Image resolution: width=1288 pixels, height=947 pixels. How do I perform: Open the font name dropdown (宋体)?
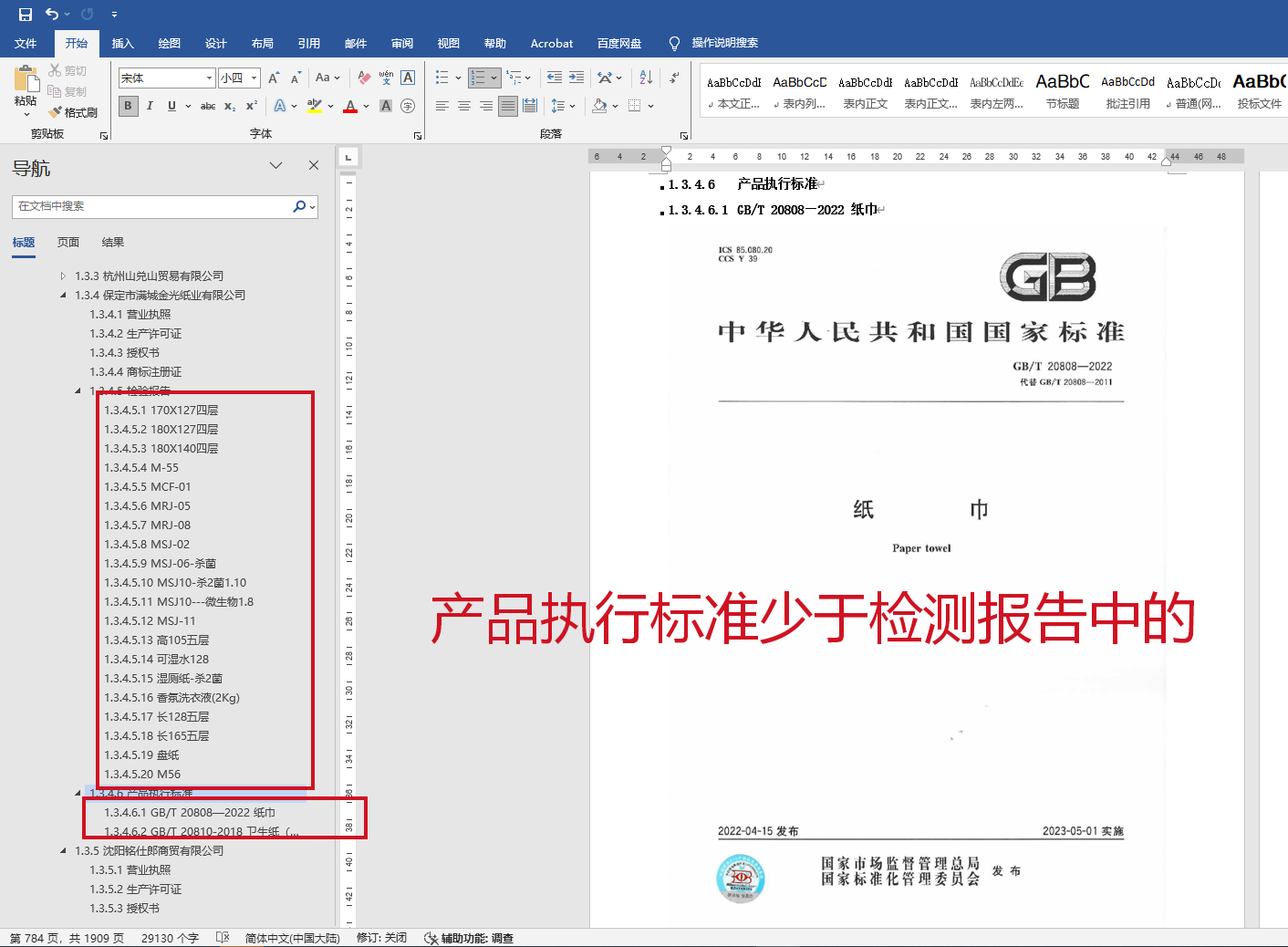tap(209, 78)
